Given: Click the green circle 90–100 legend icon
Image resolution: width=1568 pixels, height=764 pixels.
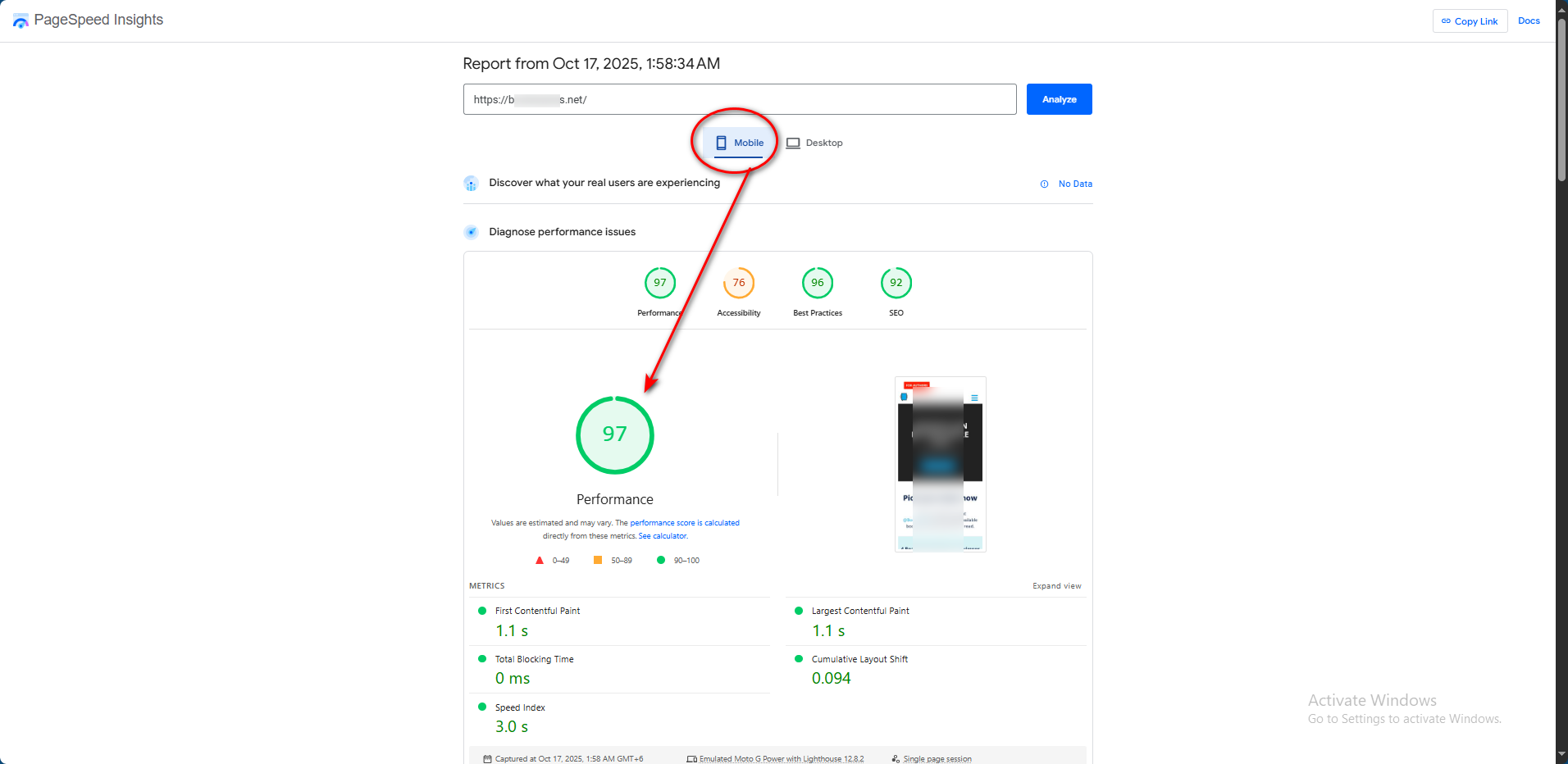Looking at the screenshot, I should click(661, 560).
